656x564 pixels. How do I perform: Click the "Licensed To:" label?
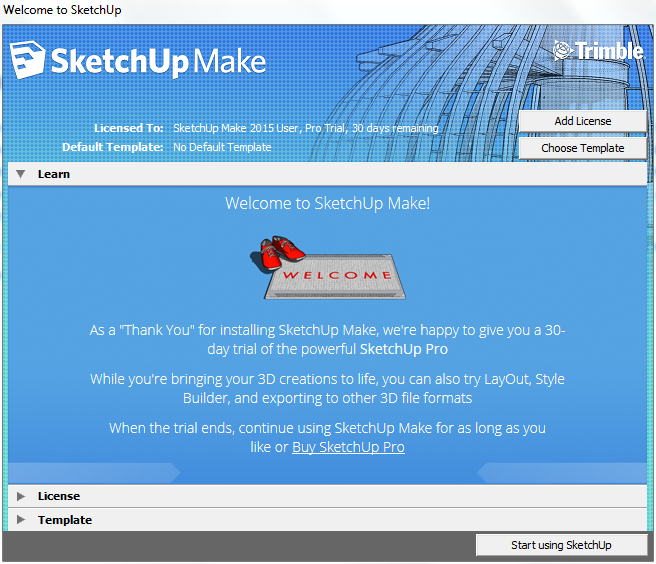[128, 128]
